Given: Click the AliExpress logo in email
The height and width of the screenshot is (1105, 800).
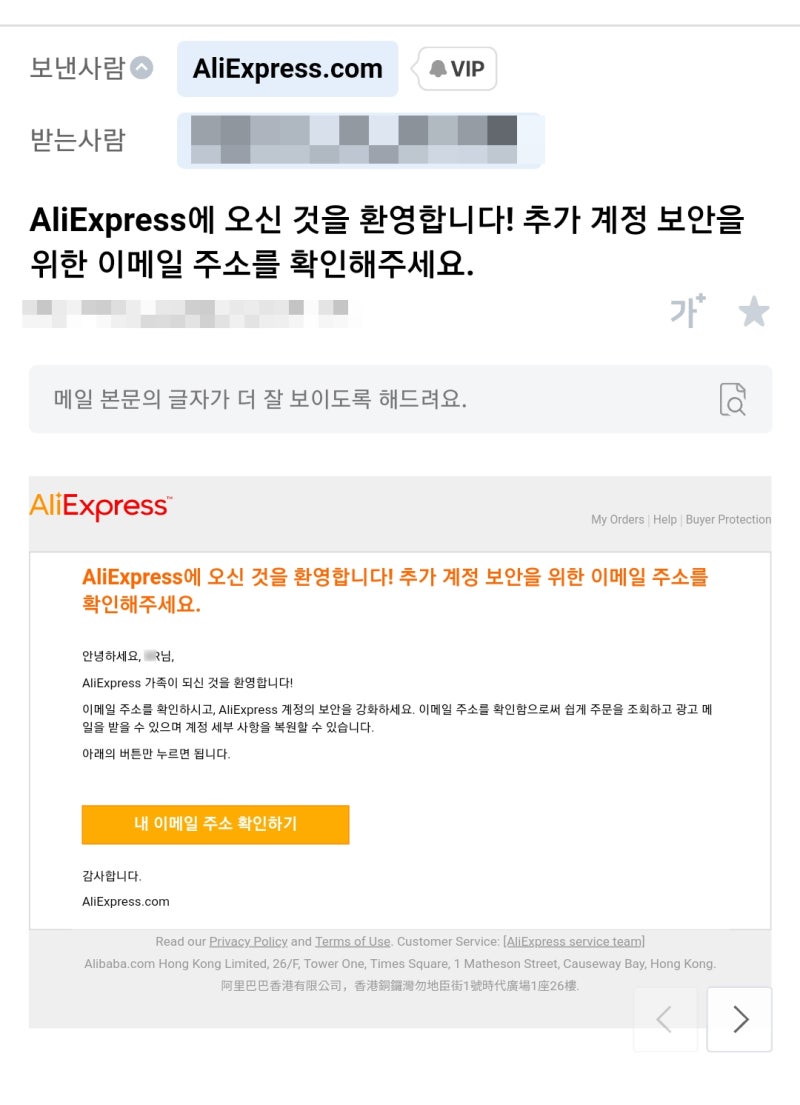Looking at the screenshot, I should [100, 506].
